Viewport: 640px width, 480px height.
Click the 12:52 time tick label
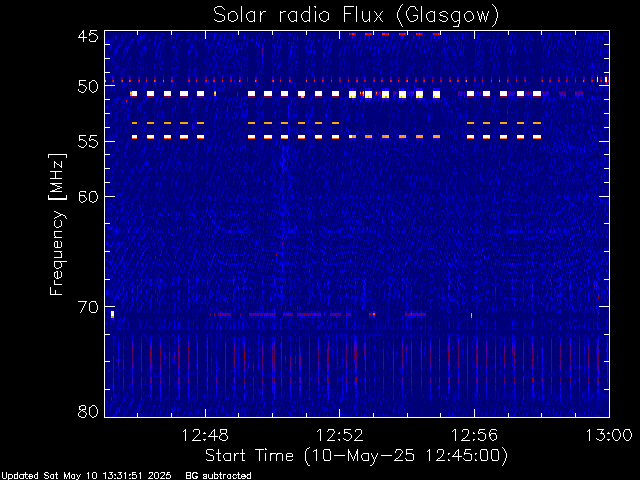340,436
